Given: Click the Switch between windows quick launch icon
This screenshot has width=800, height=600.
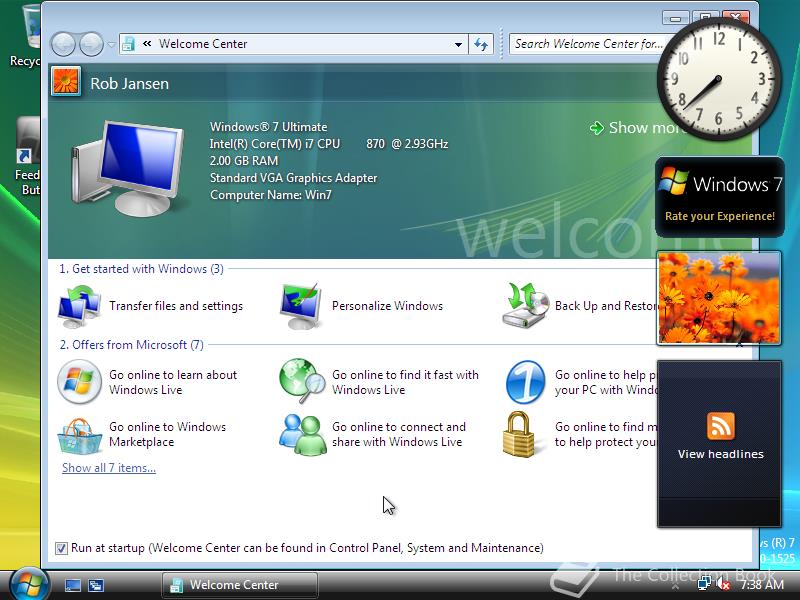Looking at the screenshot, I should point(96,585).
